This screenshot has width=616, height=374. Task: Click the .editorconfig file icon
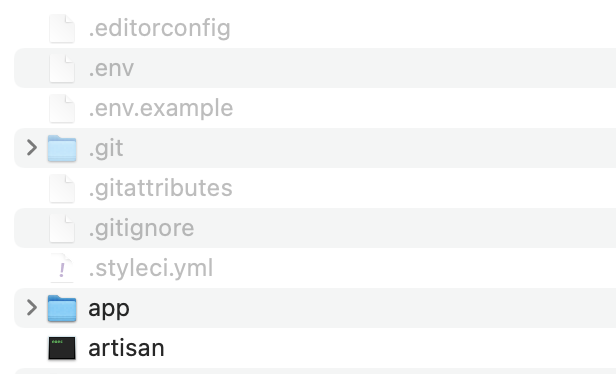coord(62,28)
